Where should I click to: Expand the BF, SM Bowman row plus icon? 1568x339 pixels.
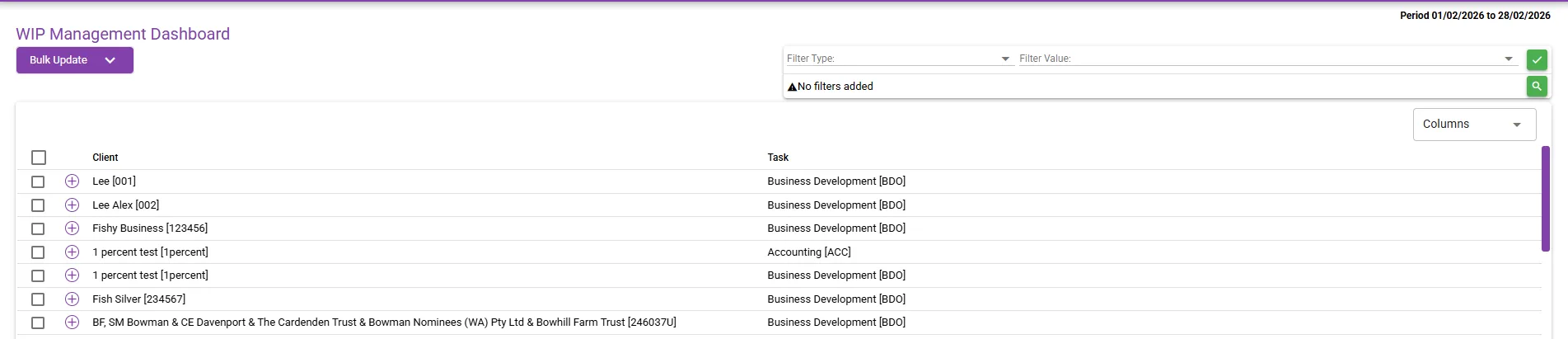72,323
